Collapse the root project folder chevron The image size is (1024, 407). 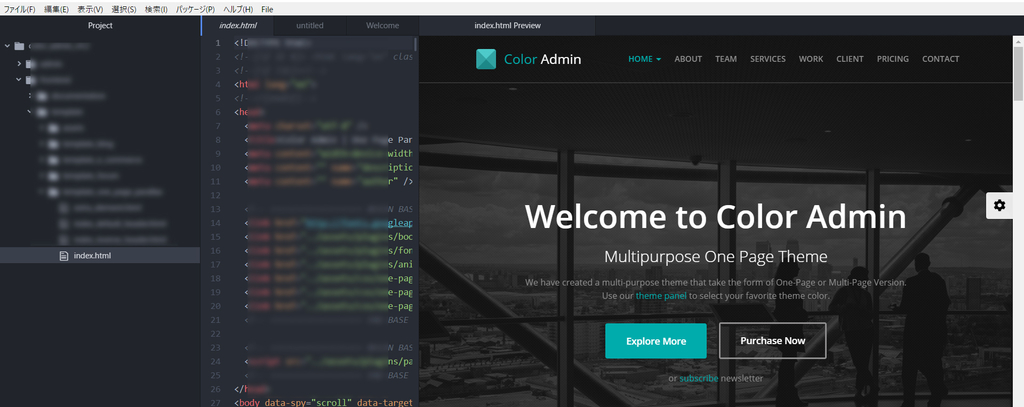[x=7, y=46]
